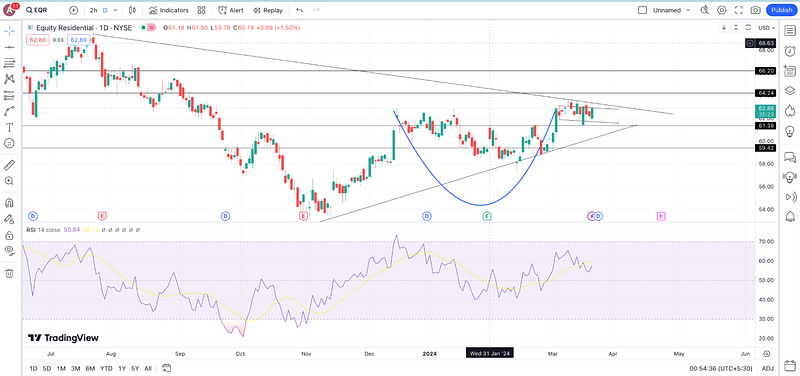Viewport: 800px width, 376px height.
Task: Click the circular arrows pane icon
Action: 748,28
